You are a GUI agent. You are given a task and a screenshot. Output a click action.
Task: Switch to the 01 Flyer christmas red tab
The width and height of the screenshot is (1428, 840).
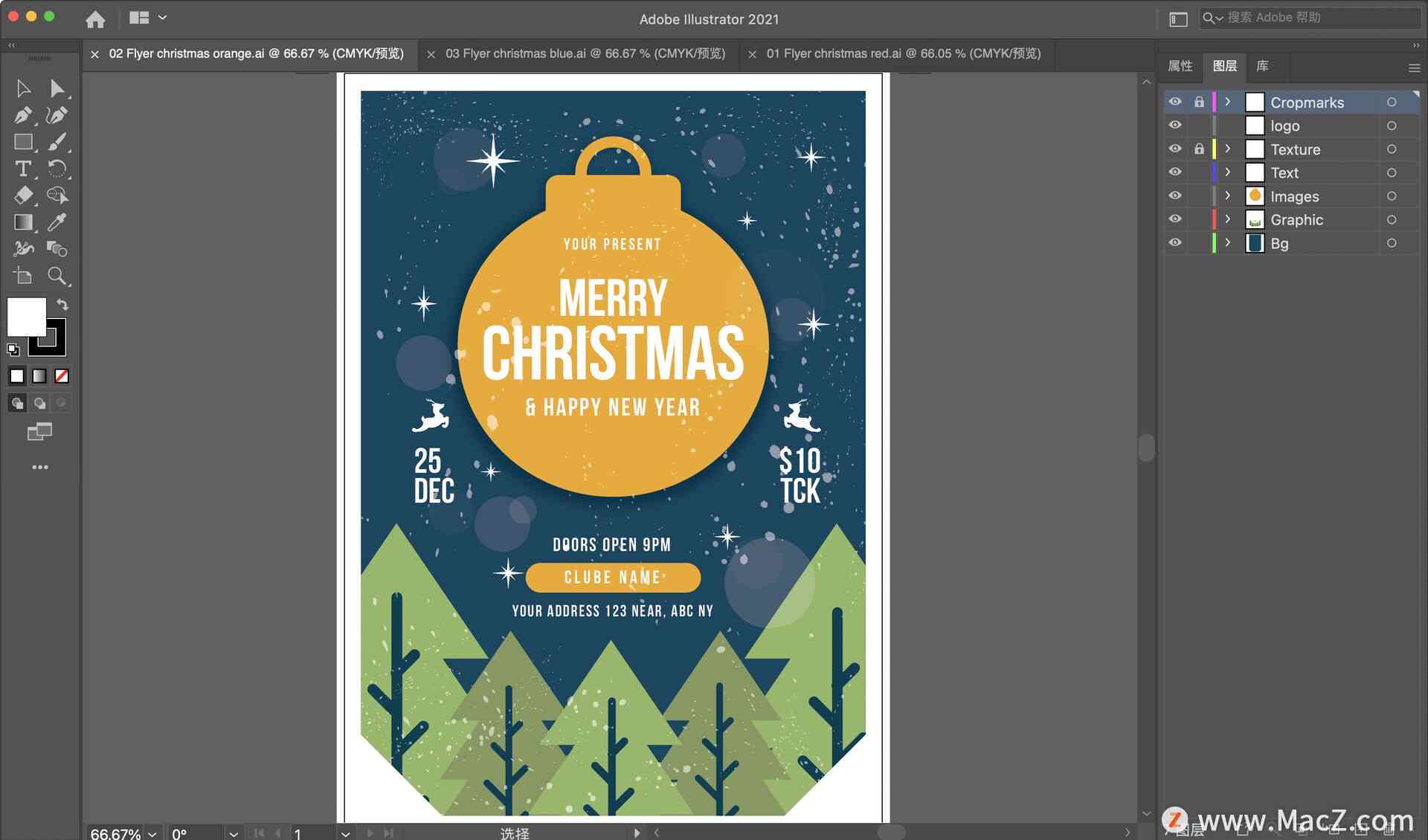899,54
